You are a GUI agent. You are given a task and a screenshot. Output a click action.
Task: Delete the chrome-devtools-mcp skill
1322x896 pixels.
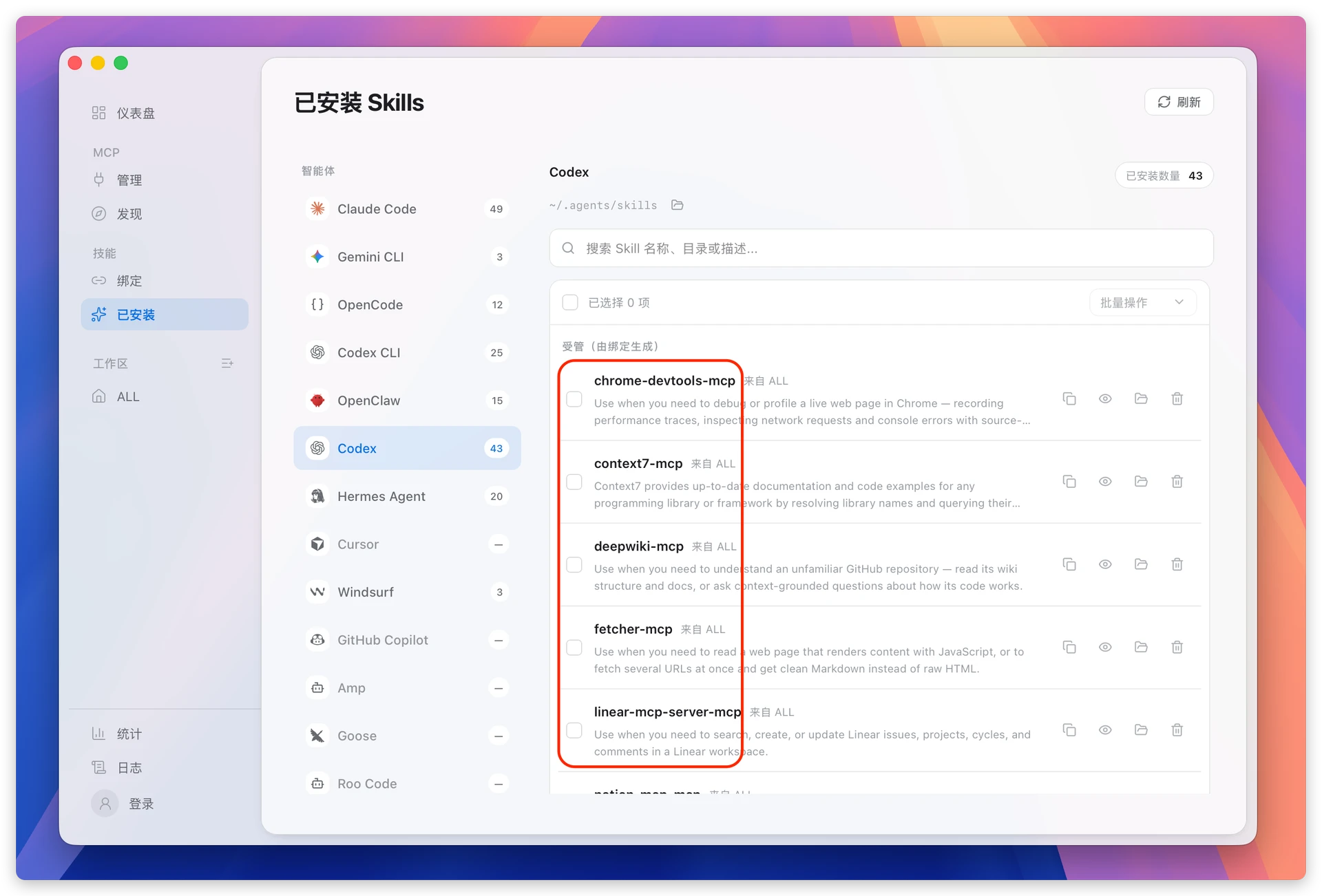click(x=1177, y=398)
